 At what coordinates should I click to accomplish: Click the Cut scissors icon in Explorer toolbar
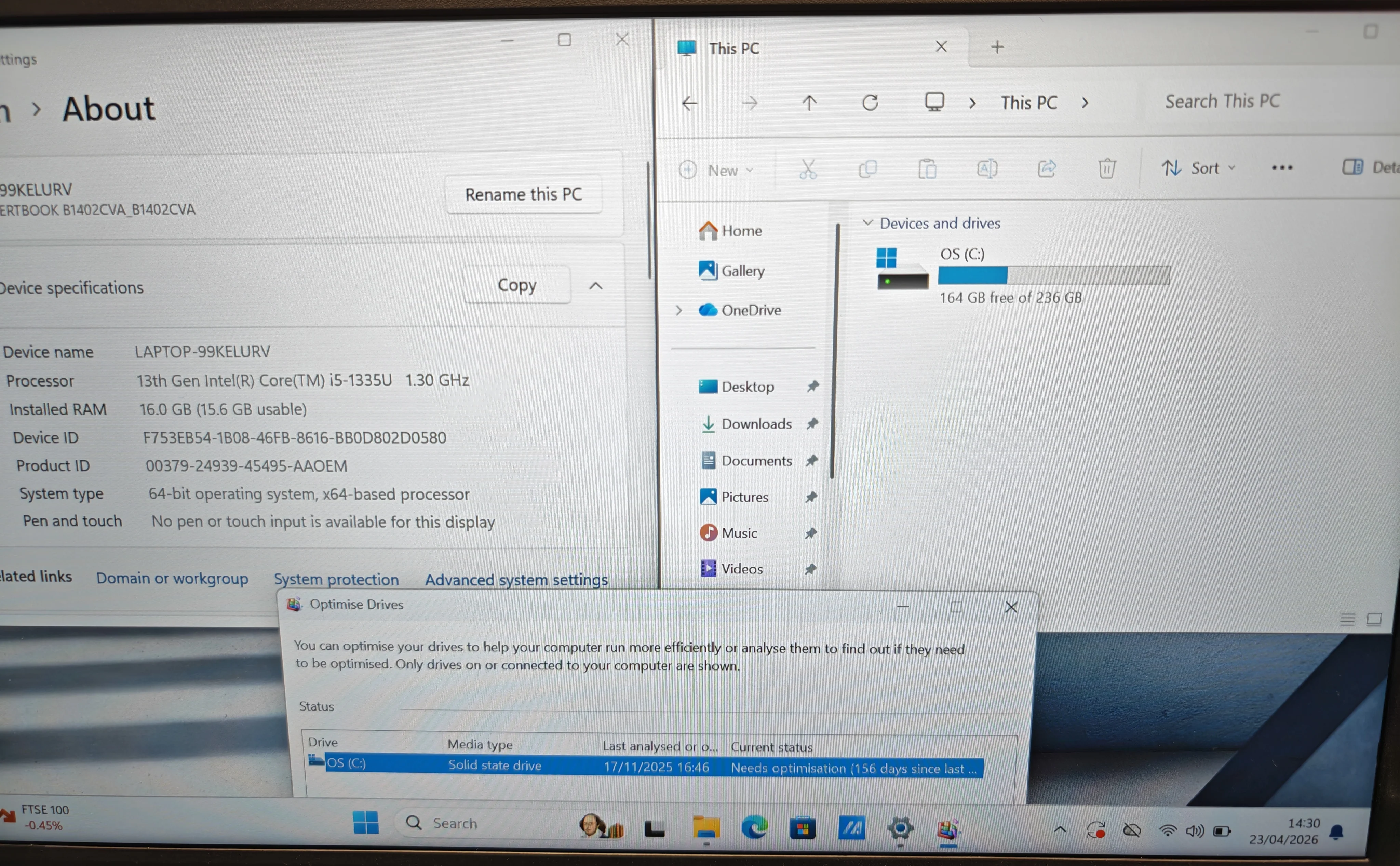click(x=808, y=170)
